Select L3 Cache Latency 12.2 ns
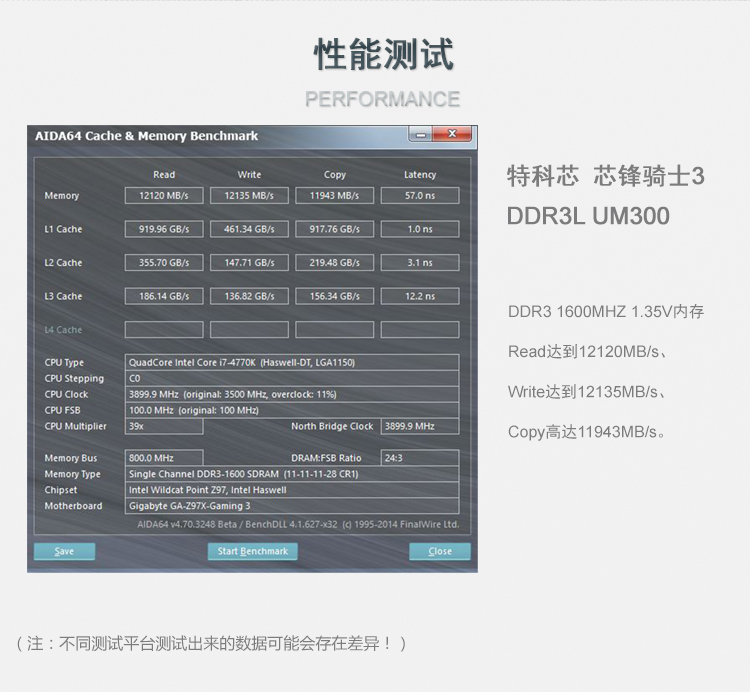The height and width of the screenshot is (692, 750). 420,296
